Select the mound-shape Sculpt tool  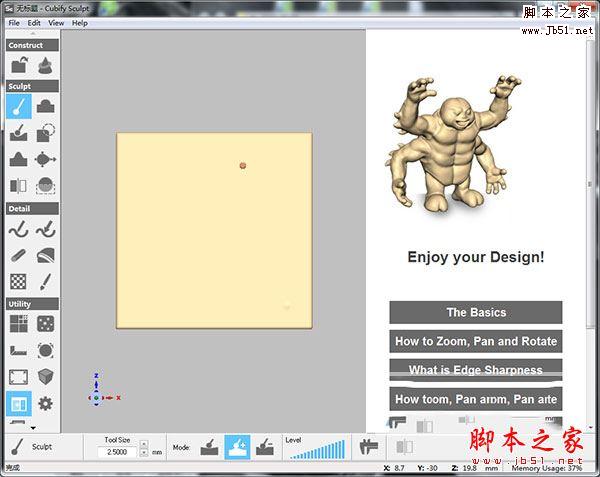click(19, 159)
